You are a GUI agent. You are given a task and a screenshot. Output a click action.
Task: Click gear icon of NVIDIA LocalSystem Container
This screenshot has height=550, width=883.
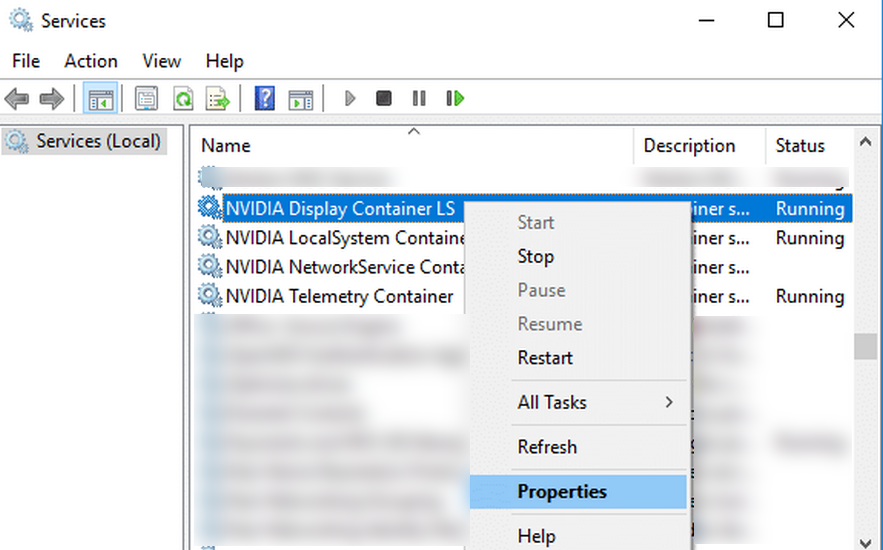[x=210, y=238]
